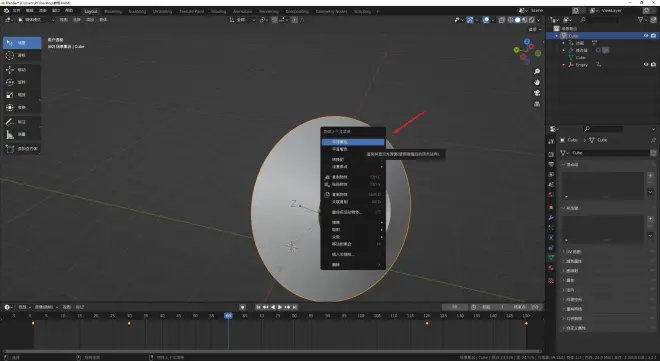The width and height of the screenshot is (660, 361).
Task: Collapse the Cube object in the outliner
Action: pos(556,36)
